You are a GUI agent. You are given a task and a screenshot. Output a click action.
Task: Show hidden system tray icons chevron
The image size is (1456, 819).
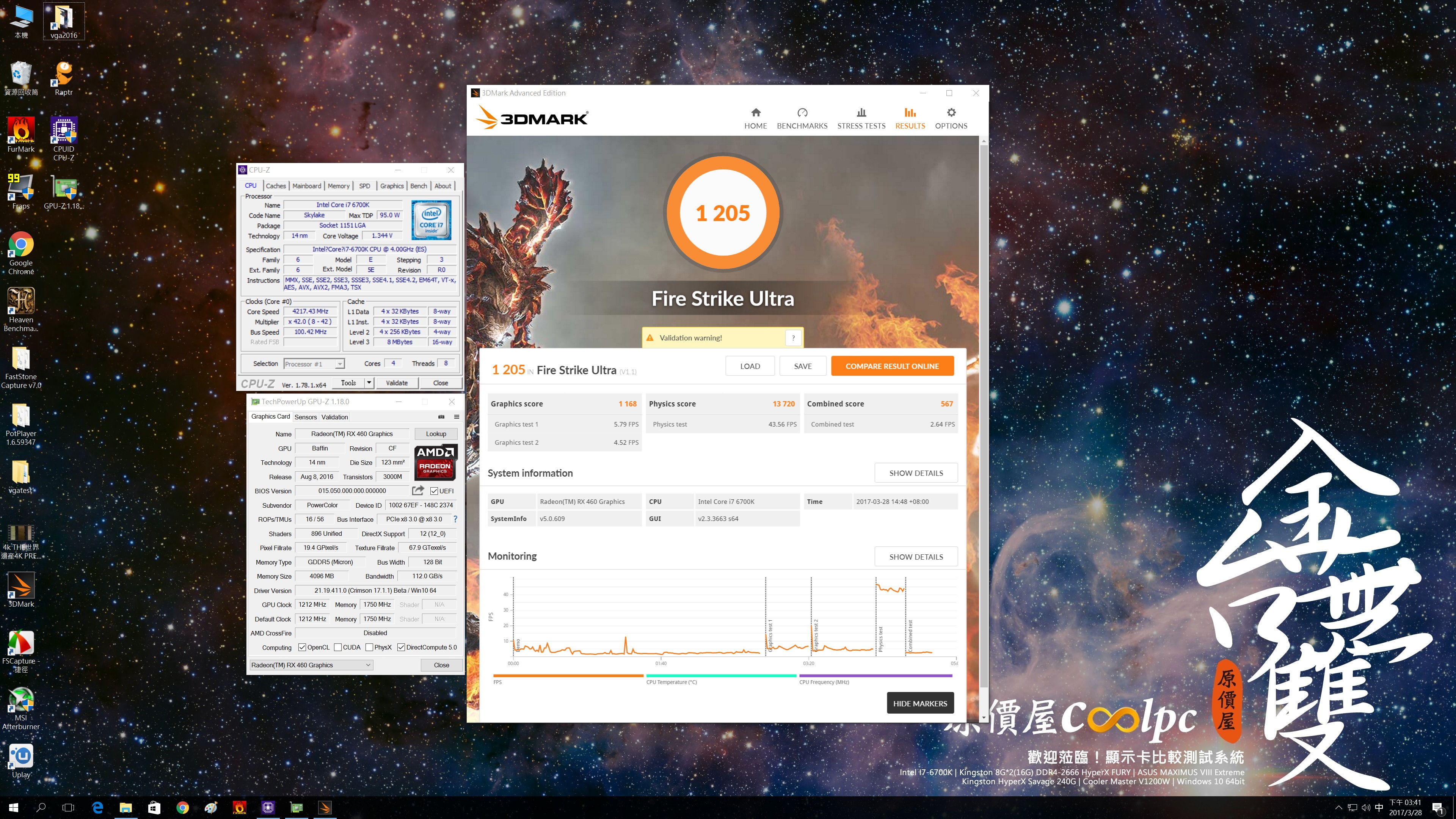pos(1338,807)
